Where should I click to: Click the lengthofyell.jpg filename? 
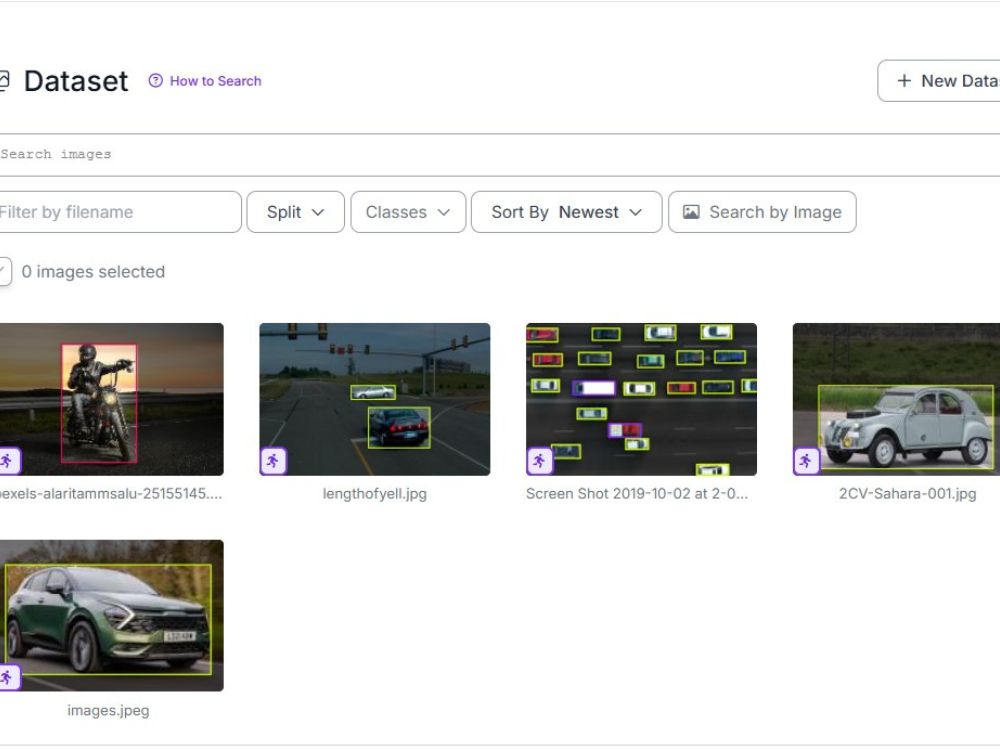click(374, 494)
